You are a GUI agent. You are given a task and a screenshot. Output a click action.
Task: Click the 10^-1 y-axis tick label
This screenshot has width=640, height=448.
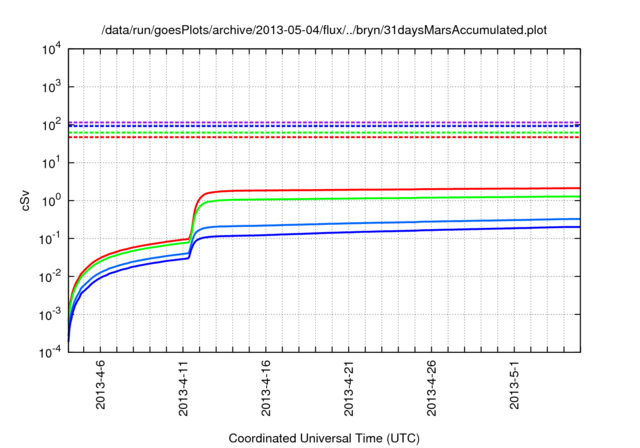point(51,238)
